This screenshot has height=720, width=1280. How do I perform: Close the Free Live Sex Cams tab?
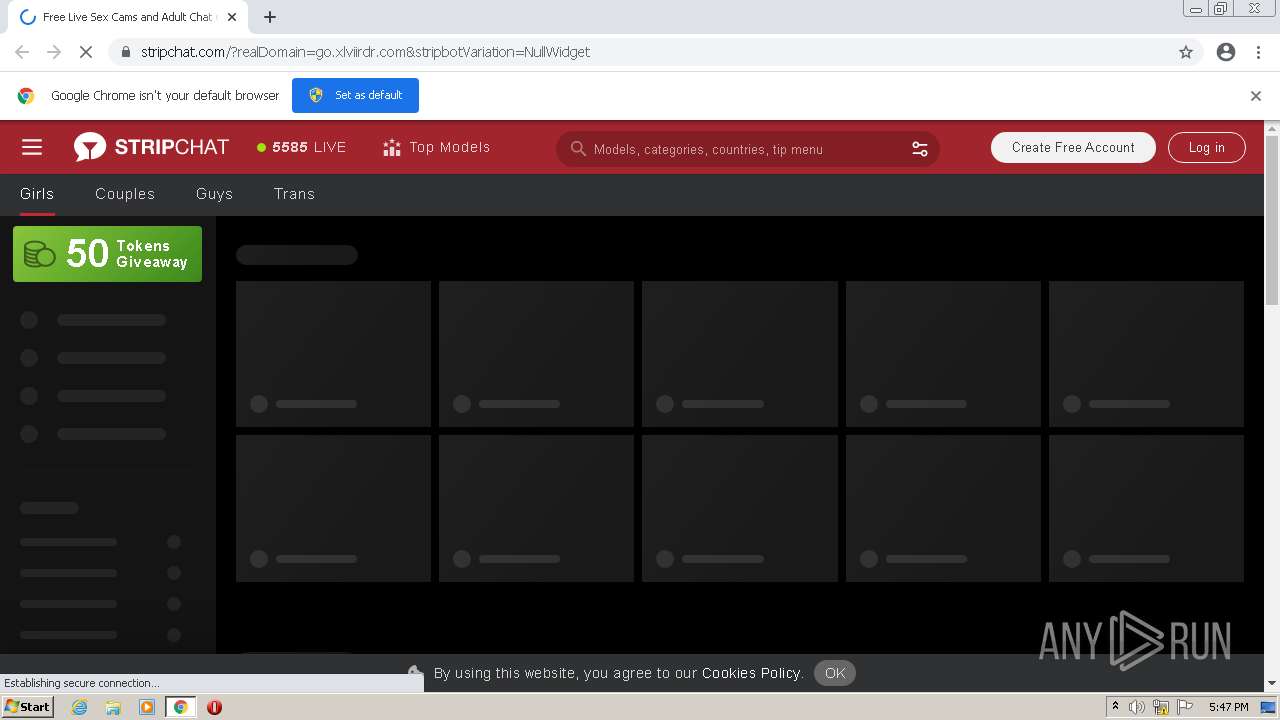tap(231, 17)
